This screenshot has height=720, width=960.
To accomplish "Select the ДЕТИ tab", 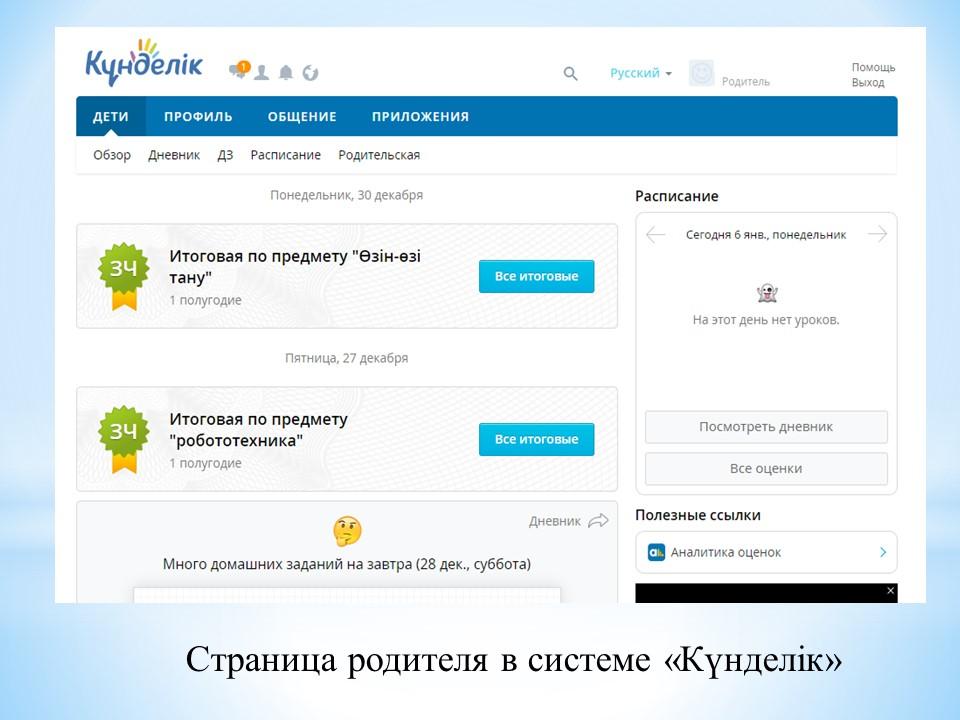I will (x=111, y=116).
